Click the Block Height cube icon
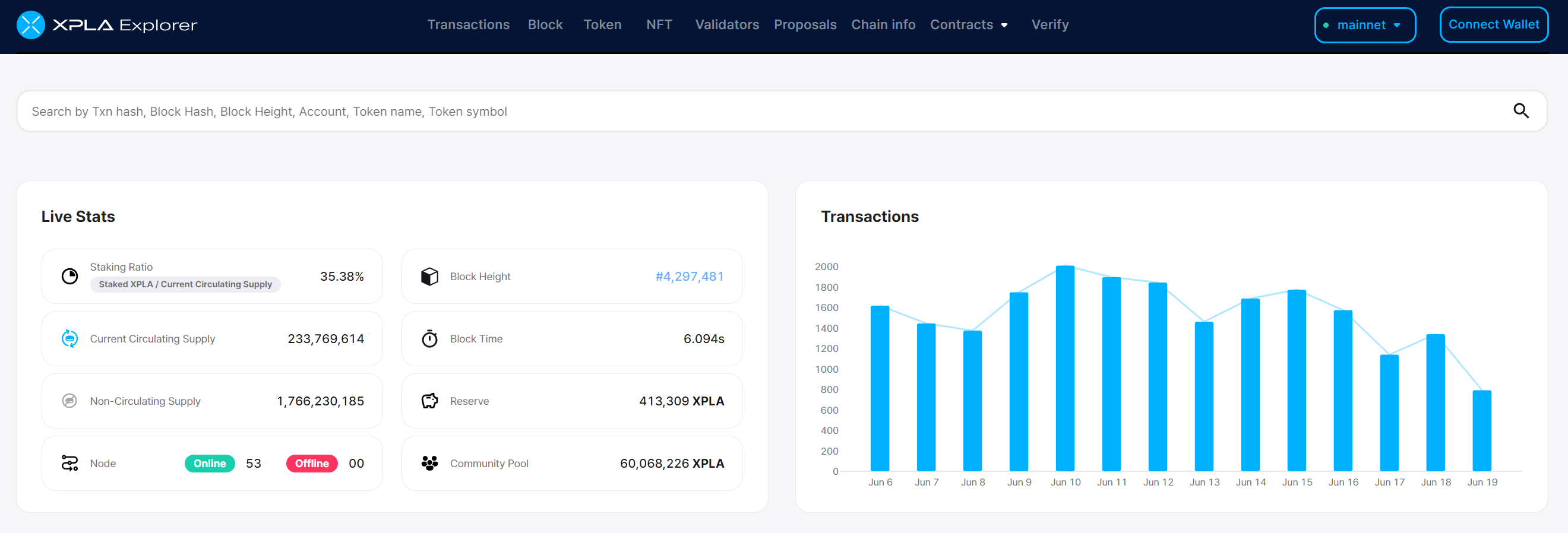Viewport: 1568px width, 533px height. [x=430, y=276]
